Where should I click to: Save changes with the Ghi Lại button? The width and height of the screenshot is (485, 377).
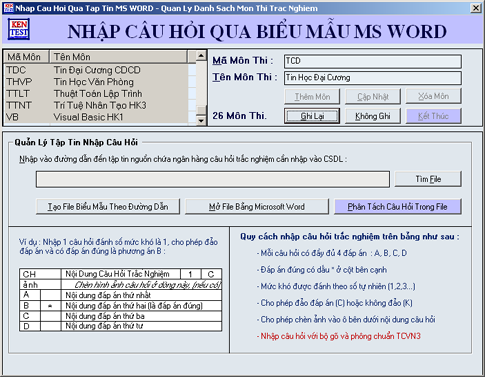click(x=312, y=116)
